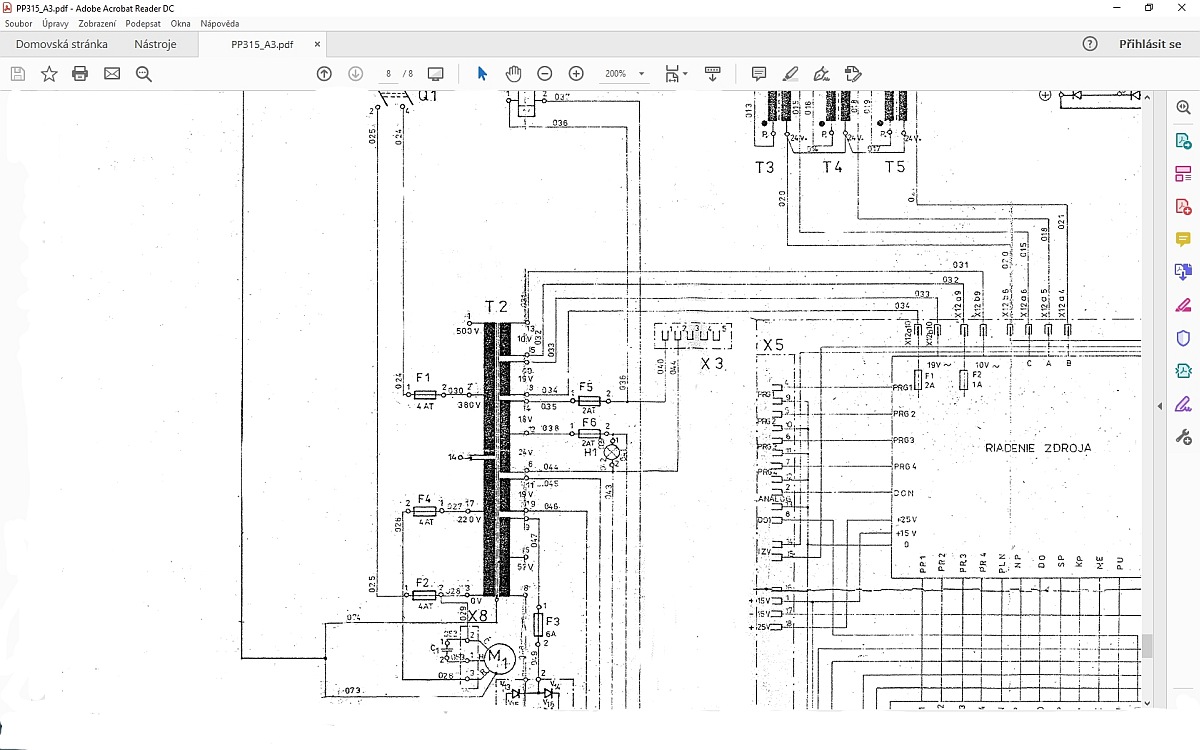The width and height of the screenshot is (1200, 750).
Task: Zoom out with the minus circle button
Action: (545, 74)
